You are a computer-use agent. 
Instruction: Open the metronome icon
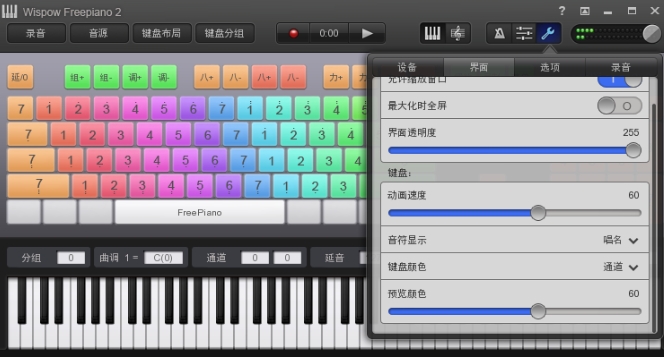pos(499,33)
